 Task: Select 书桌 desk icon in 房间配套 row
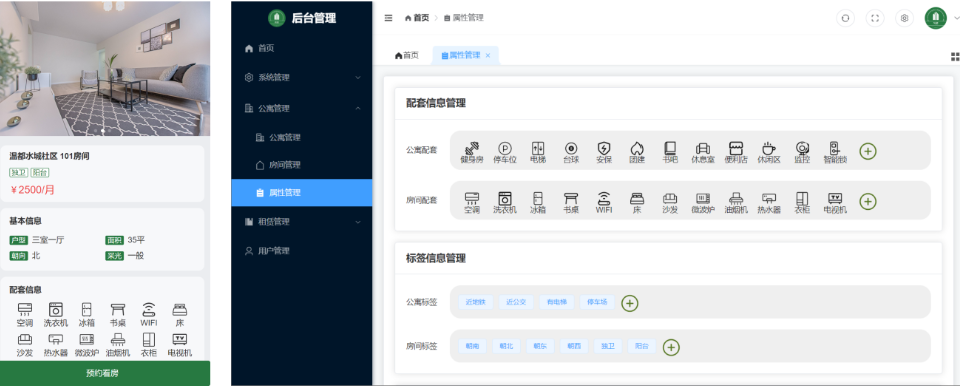point(571,199)
